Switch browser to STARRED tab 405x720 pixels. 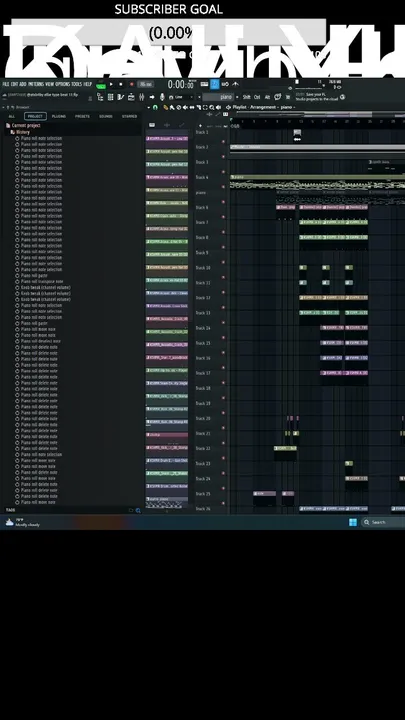click(129, 117)
